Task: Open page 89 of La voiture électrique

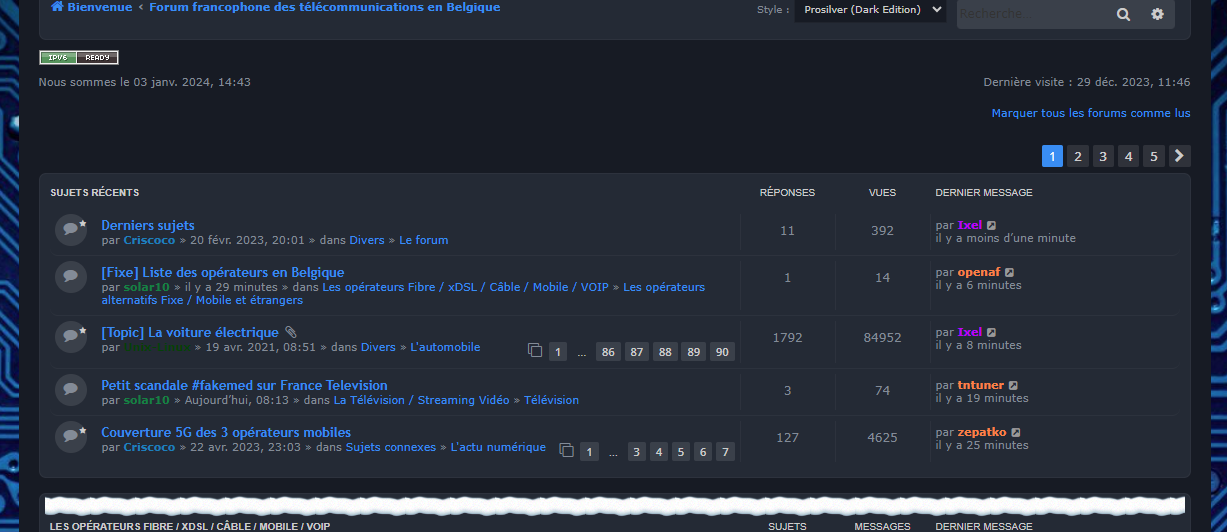Action: coord(694,351)
